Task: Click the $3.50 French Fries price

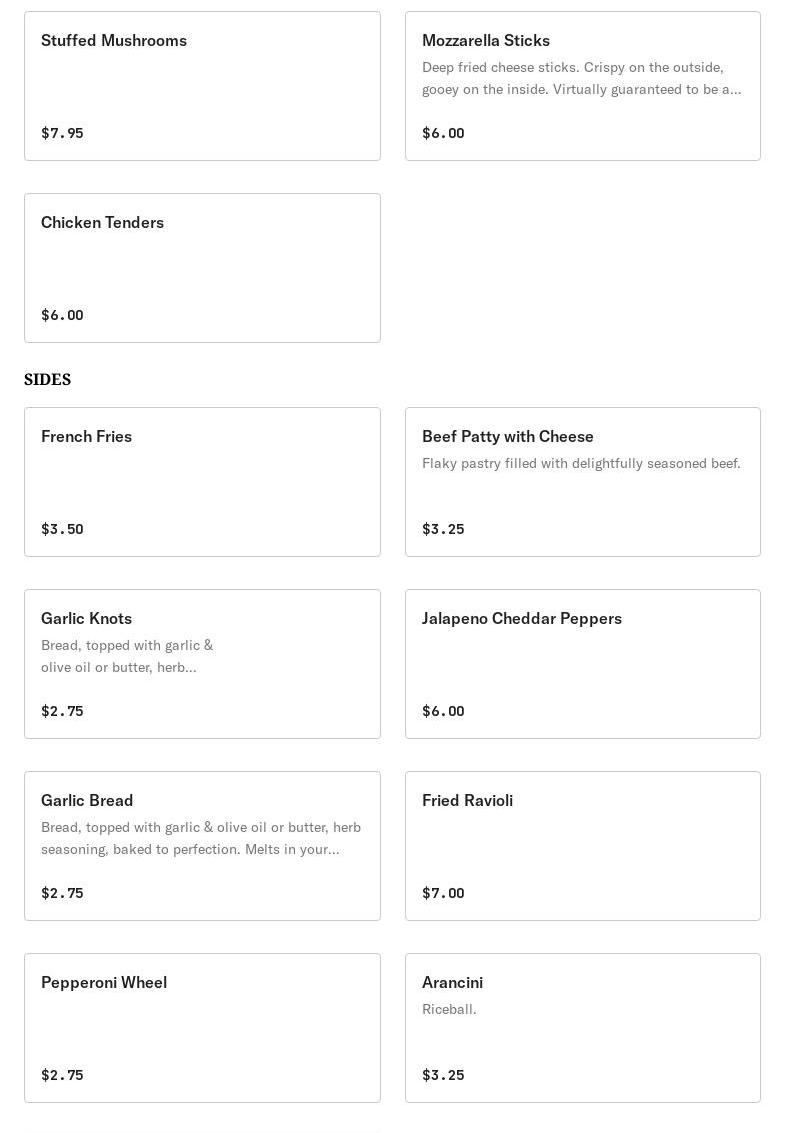Action: [62, 529]
